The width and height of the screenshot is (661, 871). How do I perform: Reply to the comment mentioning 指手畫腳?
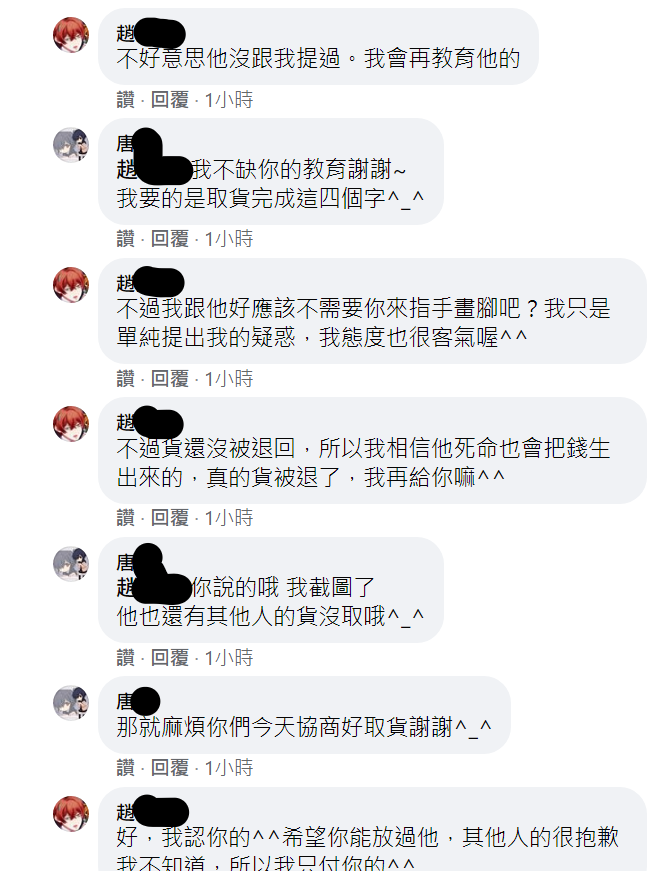coord(170,379)
